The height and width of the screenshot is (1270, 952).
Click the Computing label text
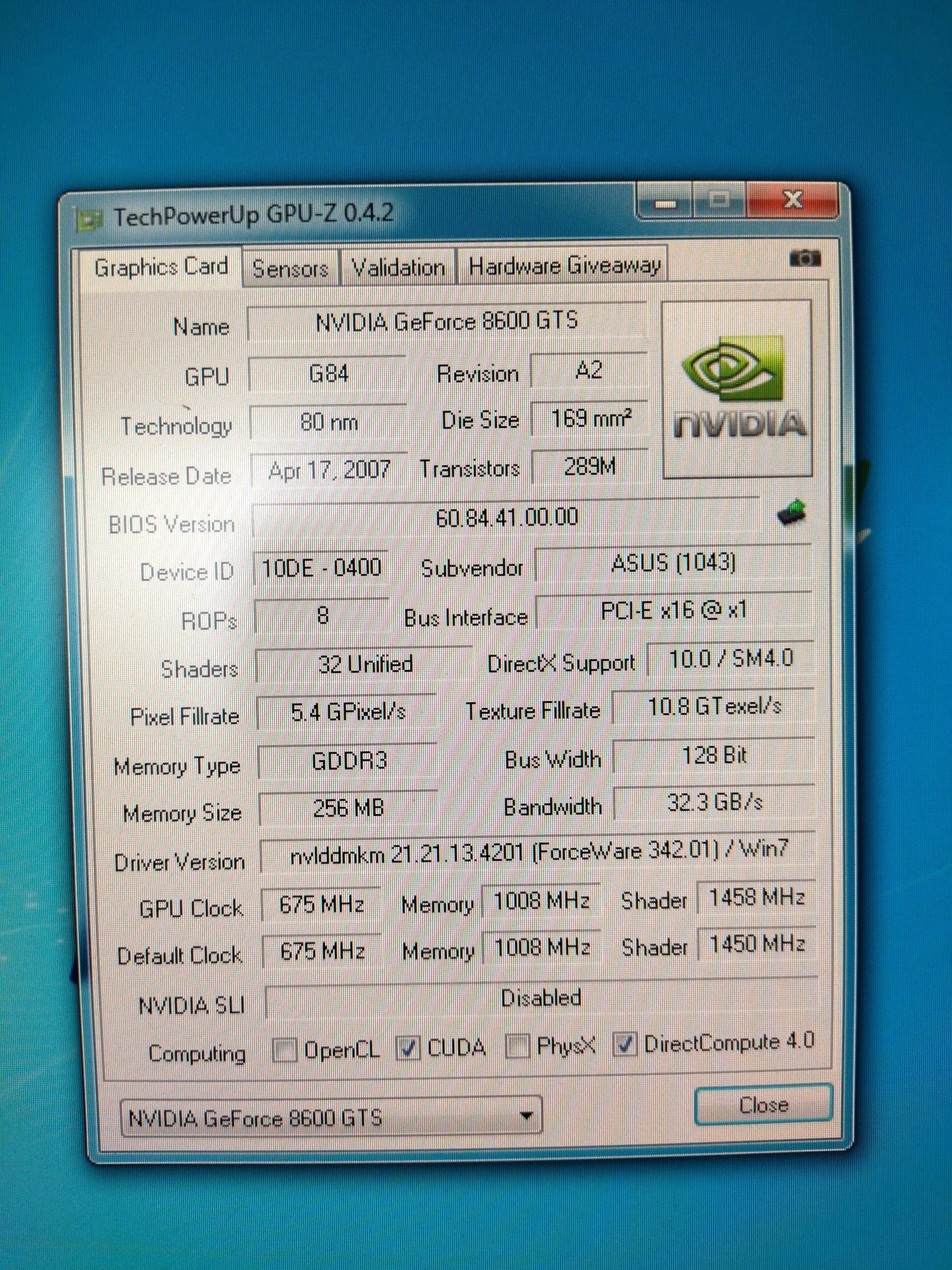[x=197, y=1053]
